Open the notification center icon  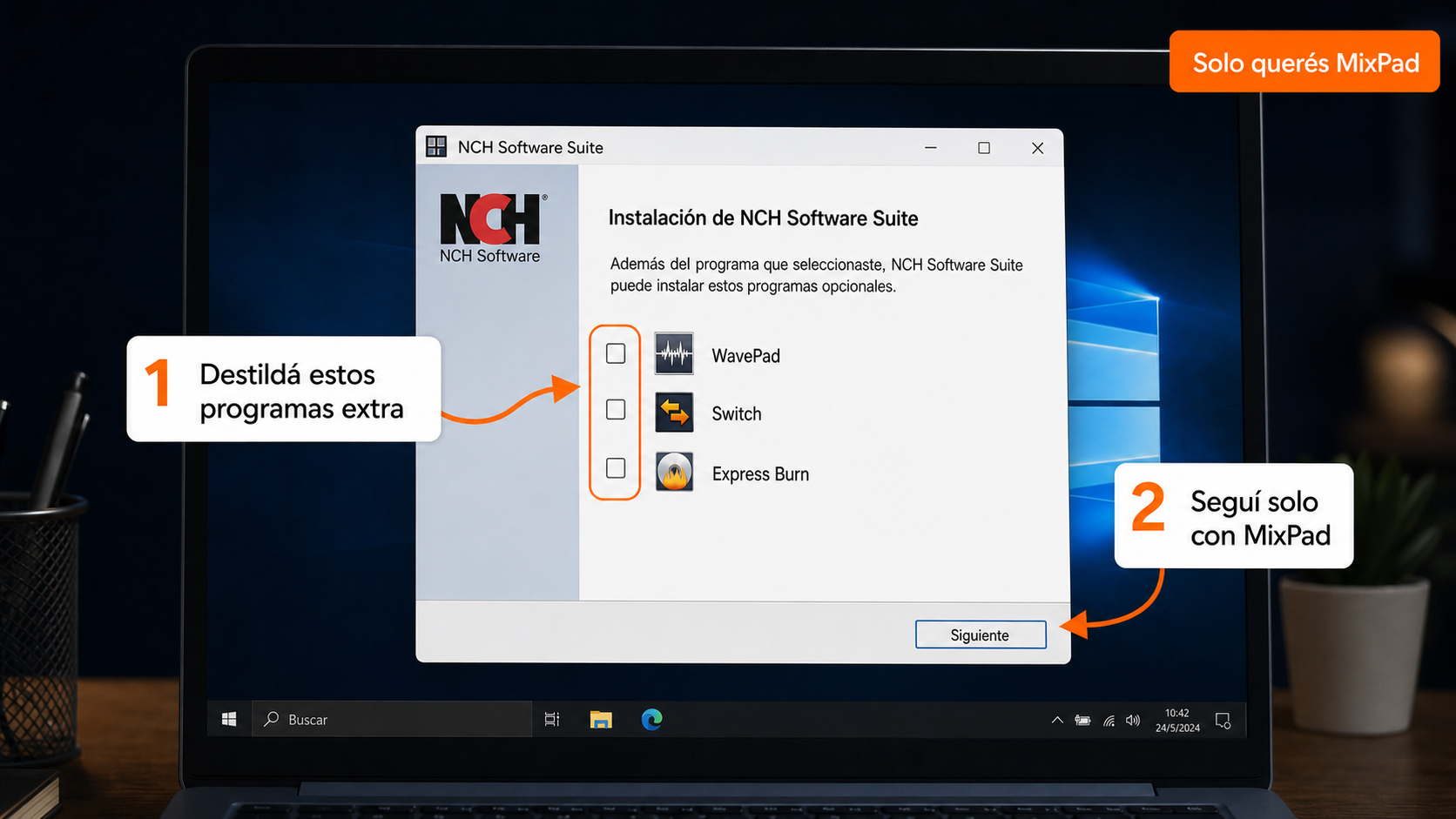[1223, 721]
